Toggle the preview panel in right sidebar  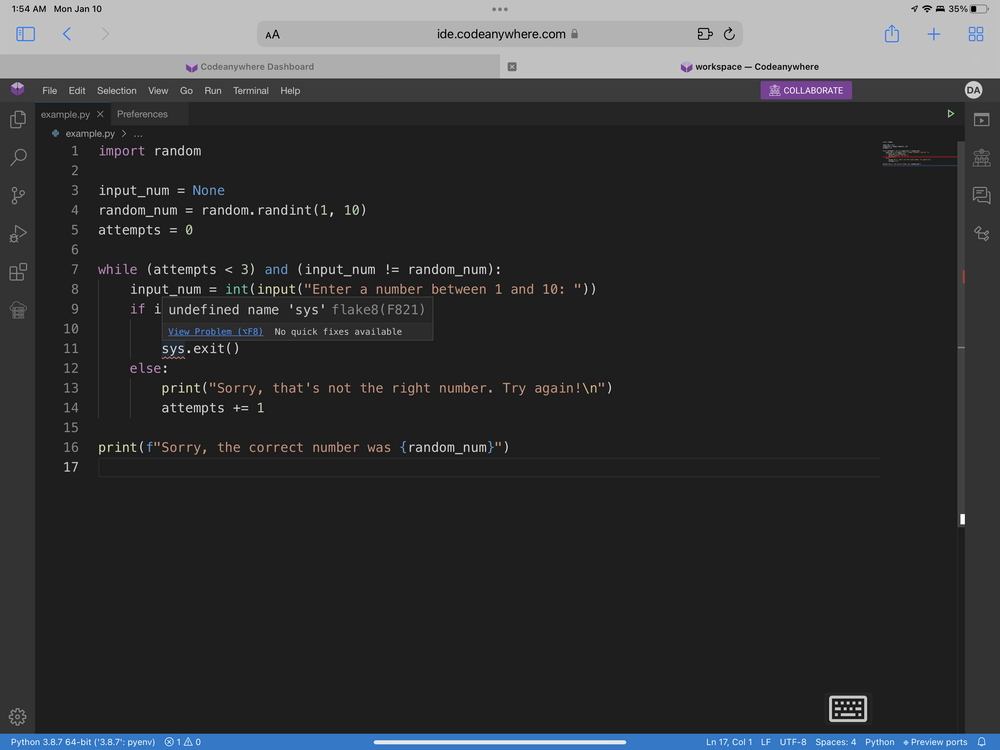(981, 120)
